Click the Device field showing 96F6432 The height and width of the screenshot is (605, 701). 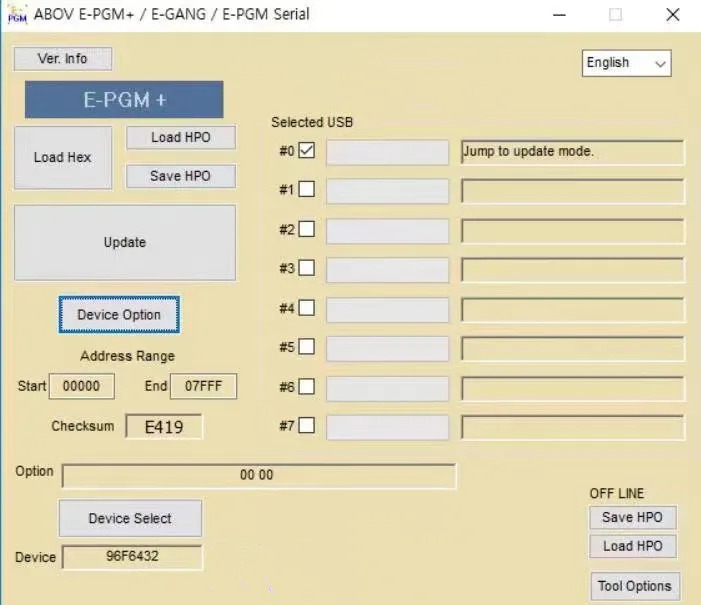pyautogui.click(x=132, y=557)
